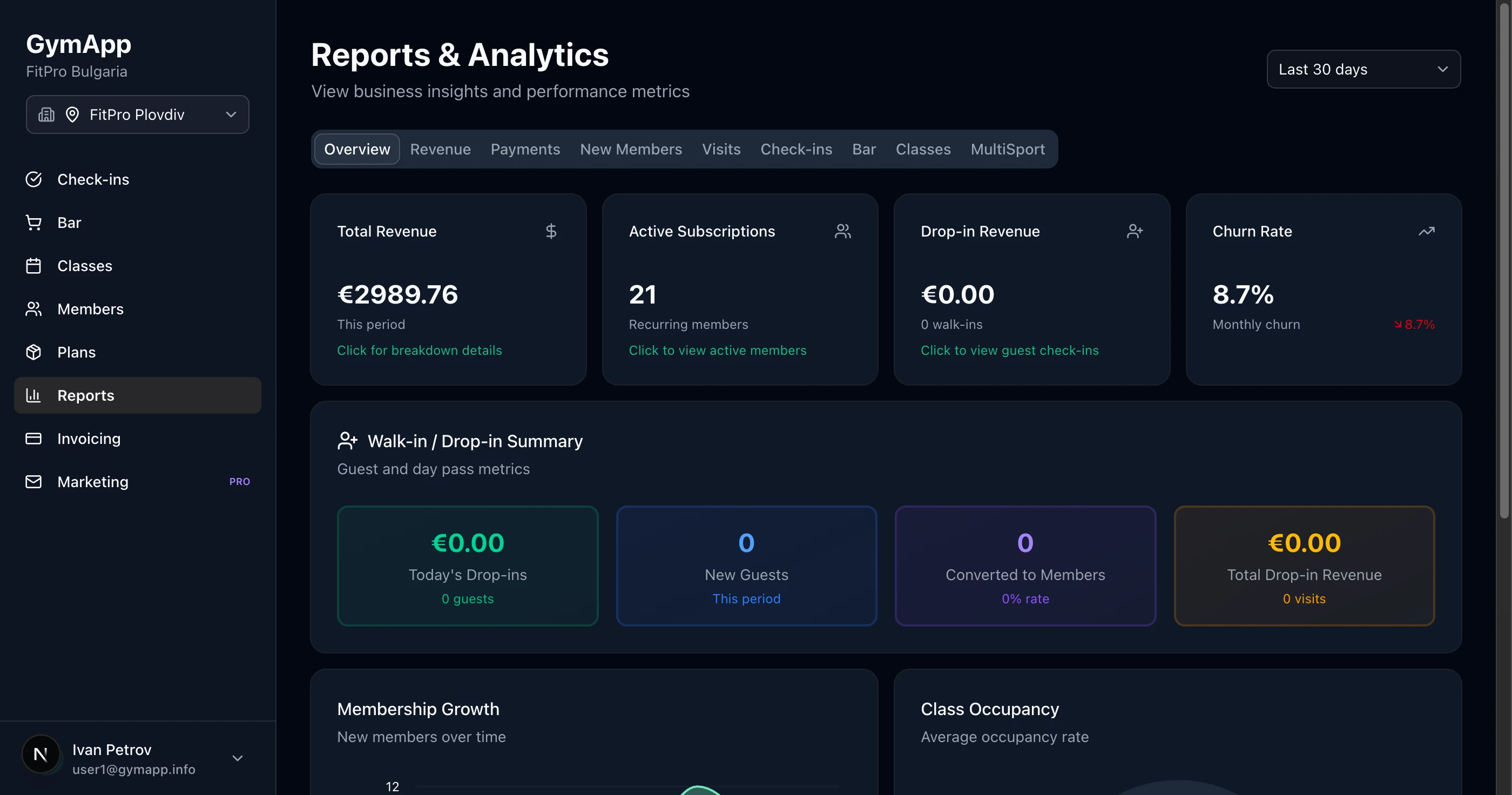
Task: Open breakdown details under Total Revenue
Action: pos(418,350)
